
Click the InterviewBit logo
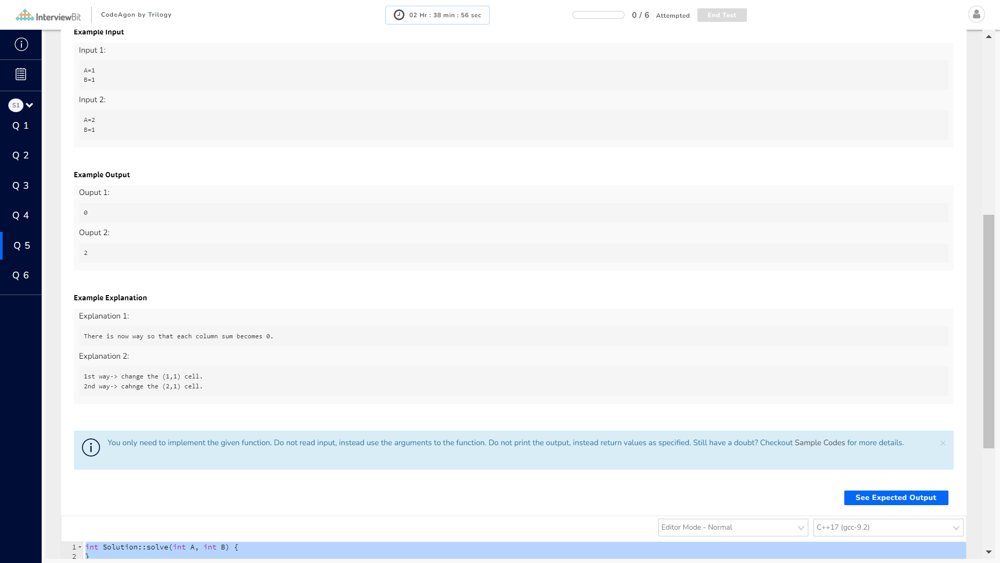[x=48, y=15]
